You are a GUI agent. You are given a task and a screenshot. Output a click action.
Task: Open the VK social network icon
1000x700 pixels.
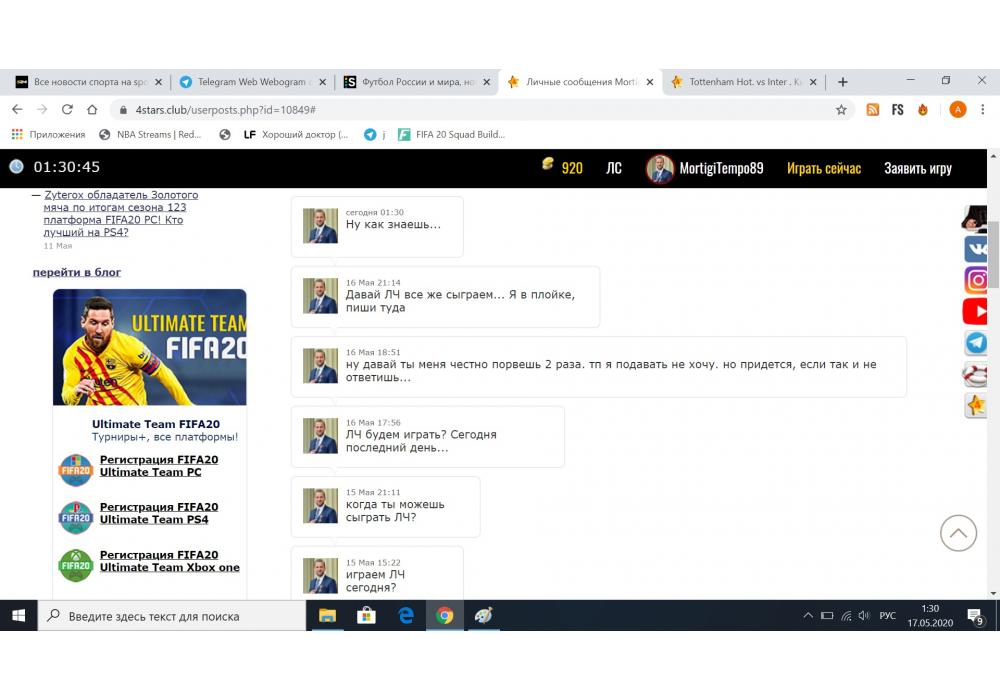tap(976, 249)
